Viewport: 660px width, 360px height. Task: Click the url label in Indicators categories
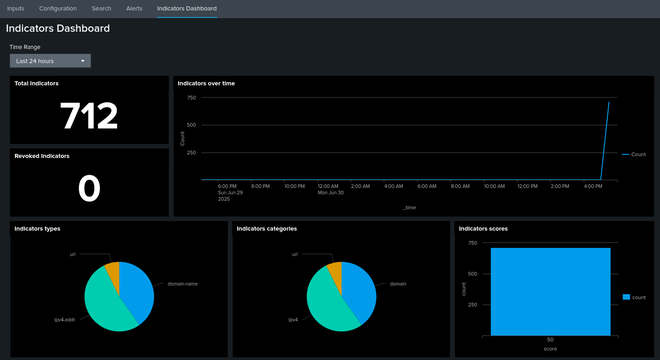[295, 254]
